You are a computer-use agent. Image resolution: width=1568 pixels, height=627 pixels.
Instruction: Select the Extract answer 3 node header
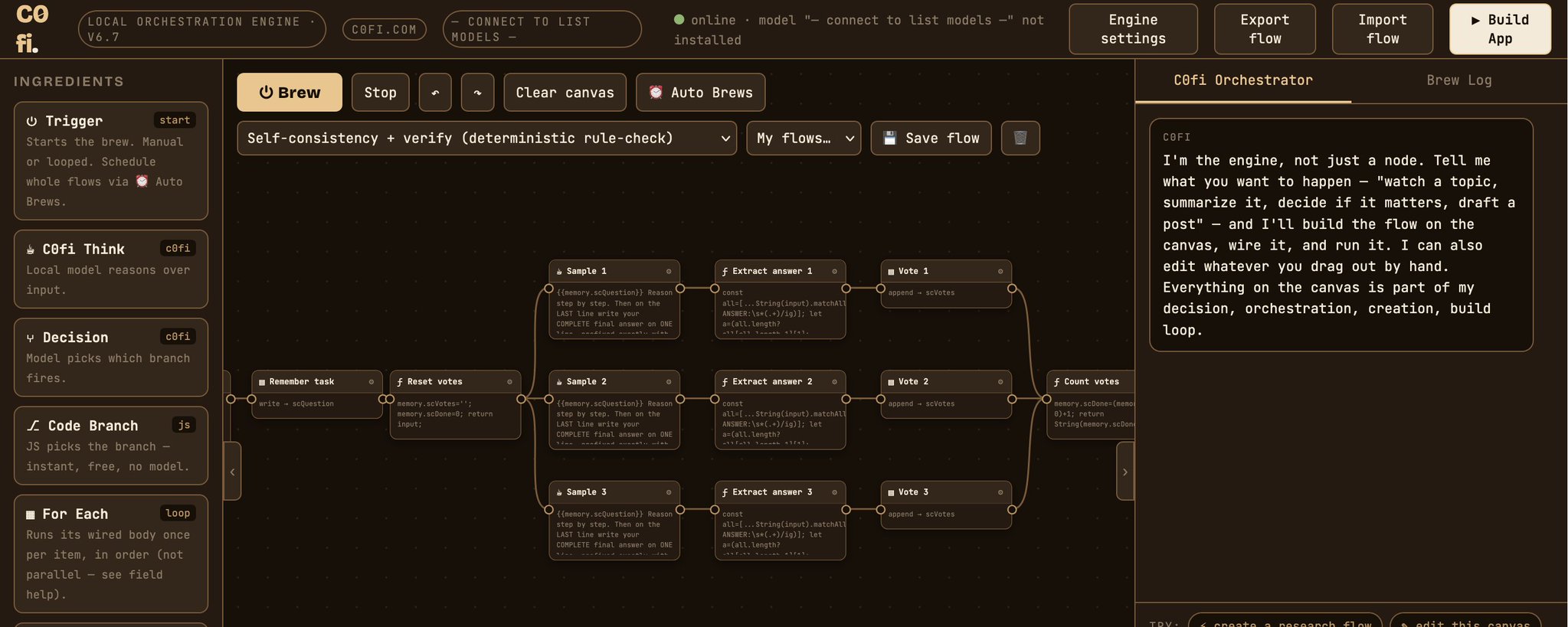[x=780, y=492]
